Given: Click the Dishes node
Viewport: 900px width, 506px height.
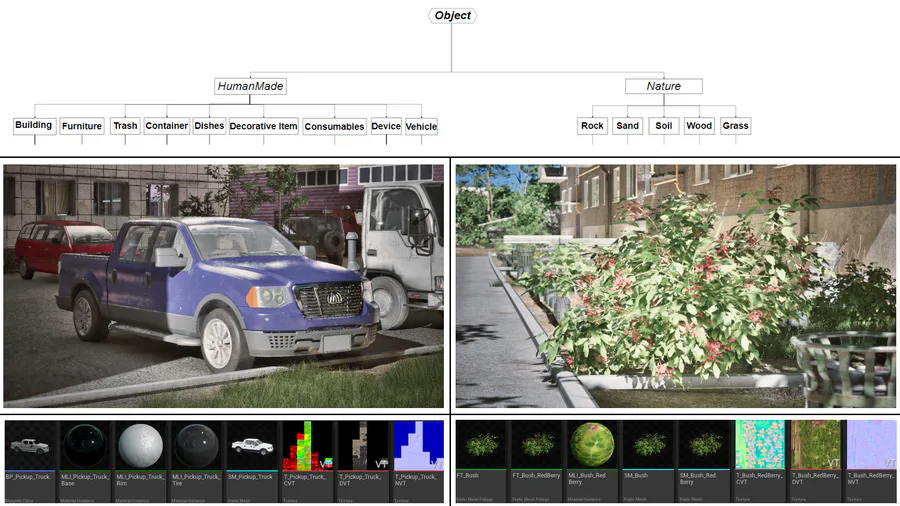Looking at the screenshot, I should [x=209, y=126].
